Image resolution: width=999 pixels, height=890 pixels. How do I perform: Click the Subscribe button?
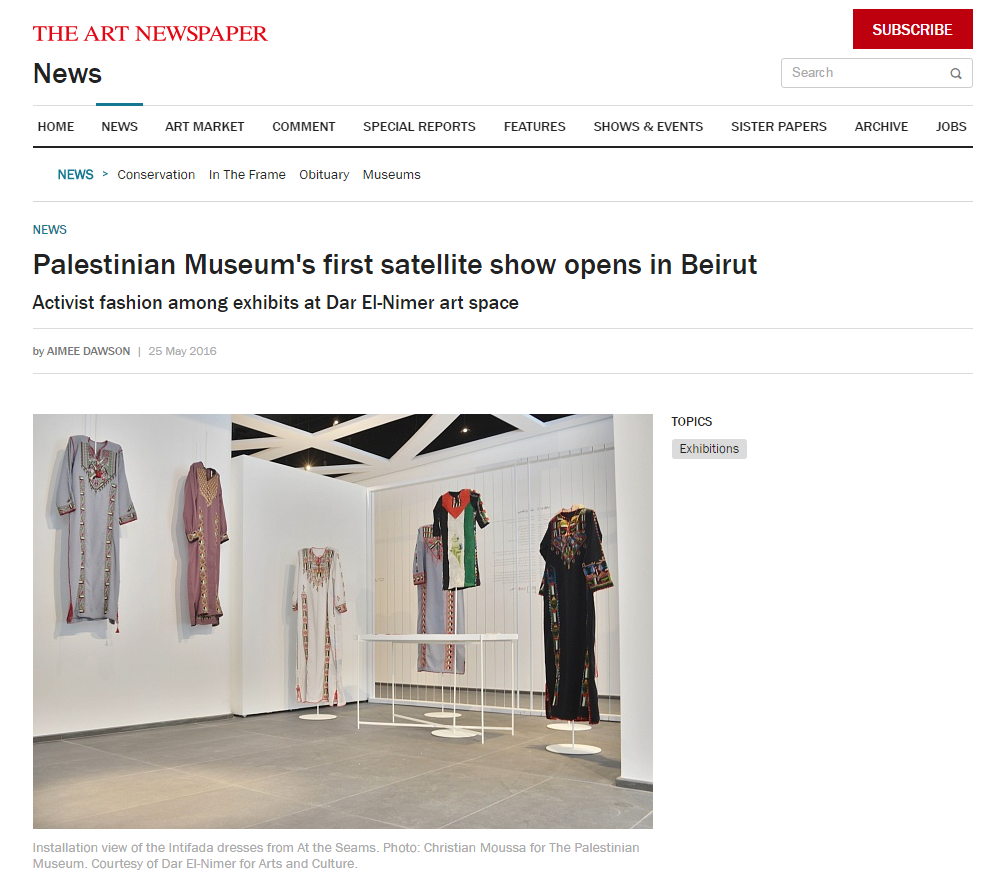pyautogui.click(x=912, y=29)
